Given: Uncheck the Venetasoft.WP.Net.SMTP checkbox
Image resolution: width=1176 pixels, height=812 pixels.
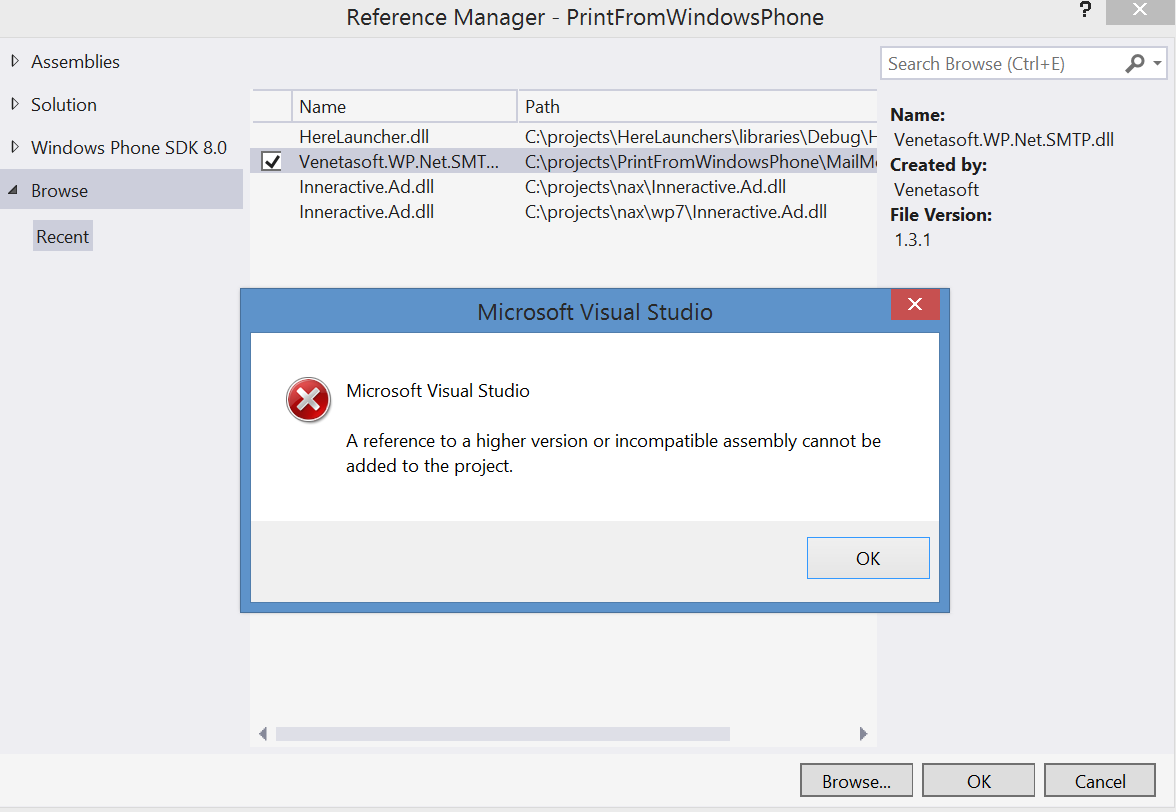Looking at the screenshot, I should pos(271,161).
